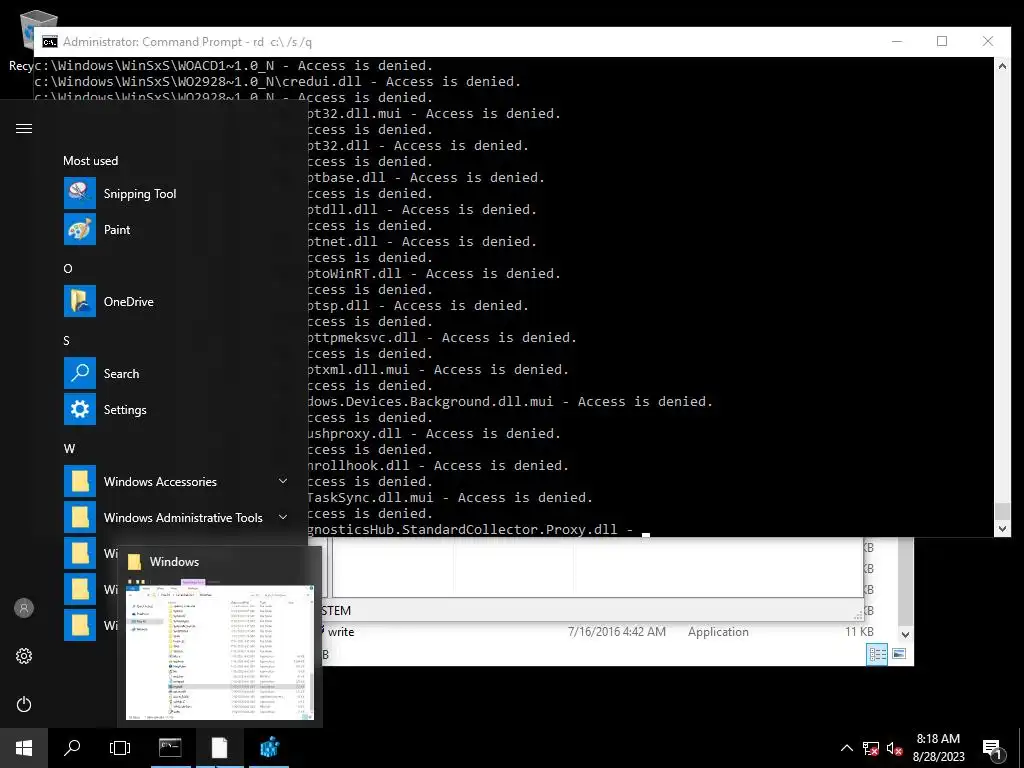The width and height of the screenshot is (1024, 768).
Task: Click the File Explorer taskbar button
Action: click(x=219, y=748)
